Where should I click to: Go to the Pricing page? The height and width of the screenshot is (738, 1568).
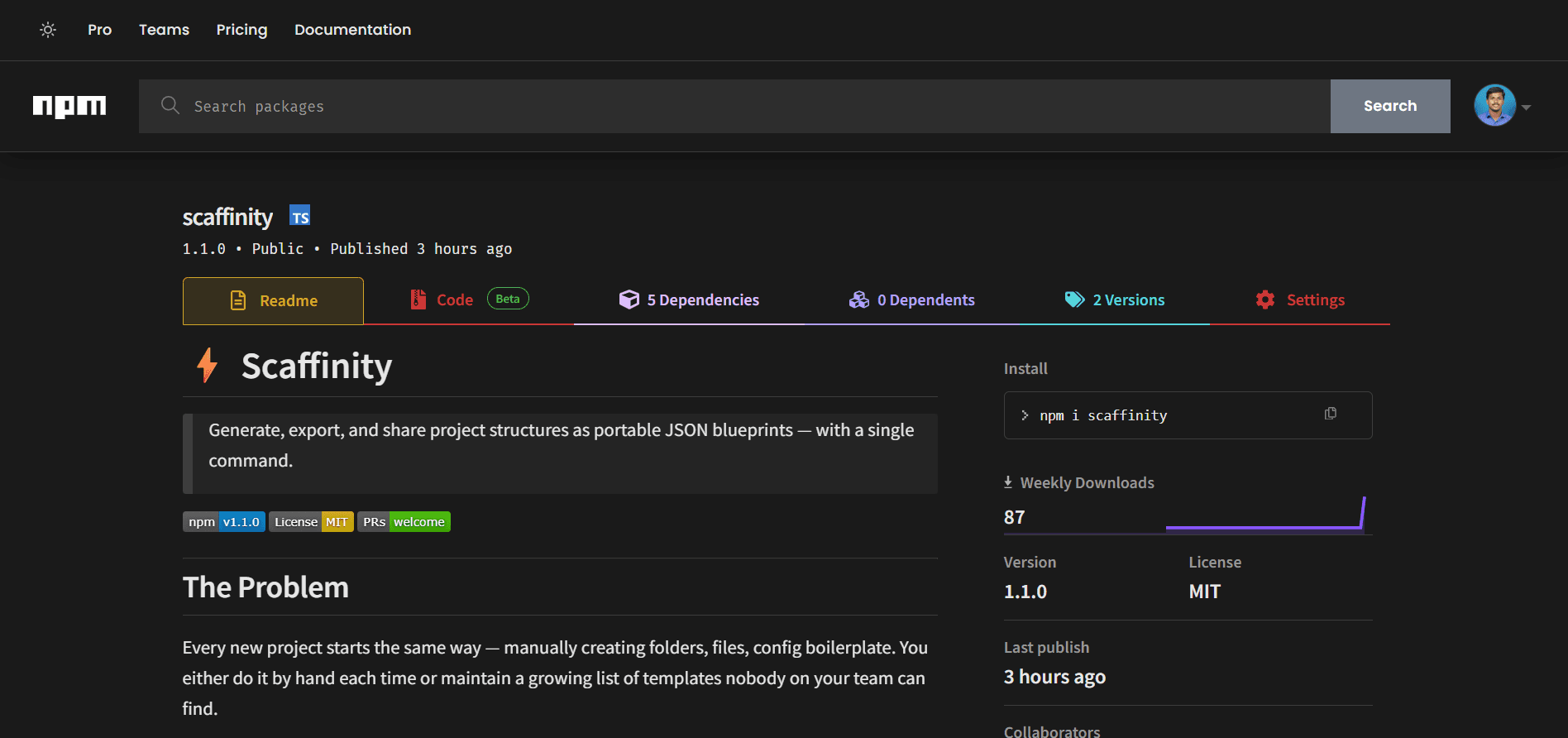coord(241,30)
